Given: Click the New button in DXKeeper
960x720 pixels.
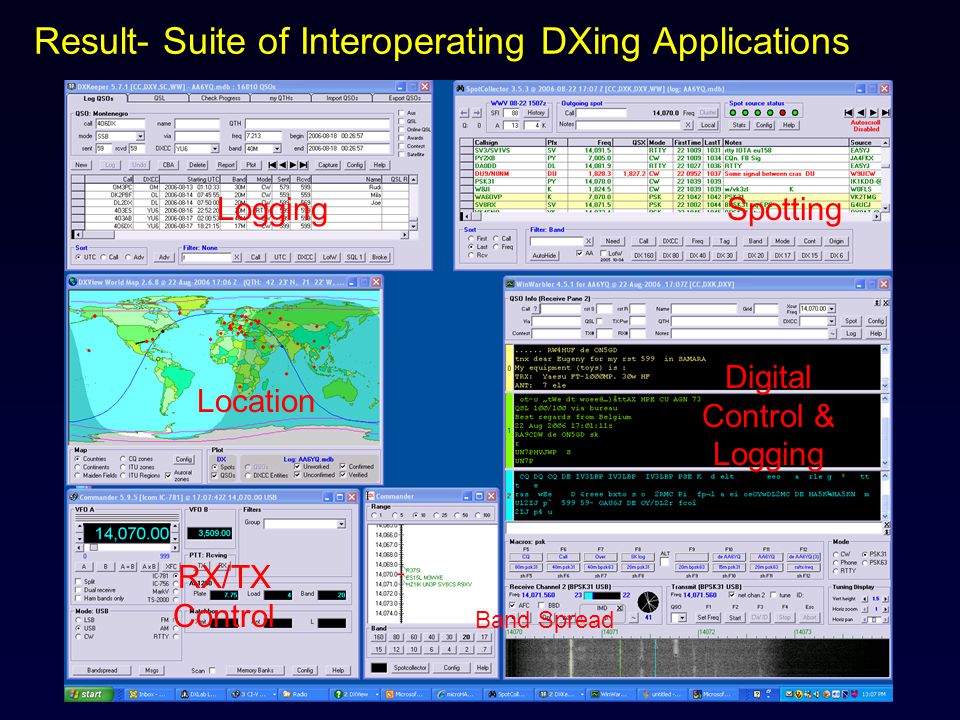Looking at the screenshot, I should [x=81, y=165].
